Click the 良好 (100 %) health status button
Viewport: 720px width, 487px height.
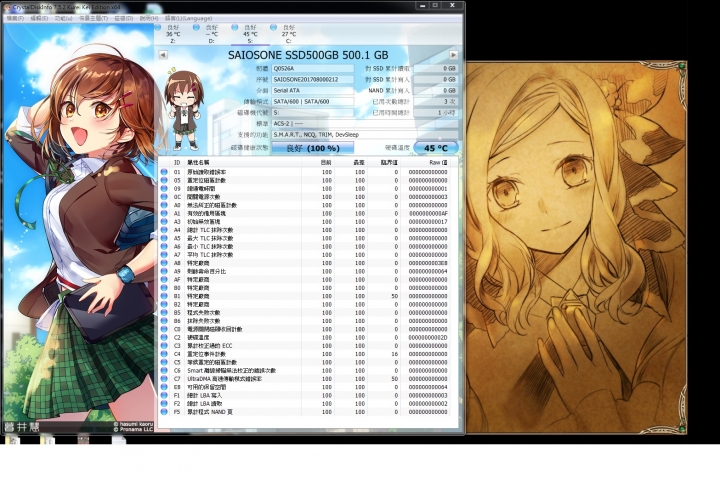point(313,148)
